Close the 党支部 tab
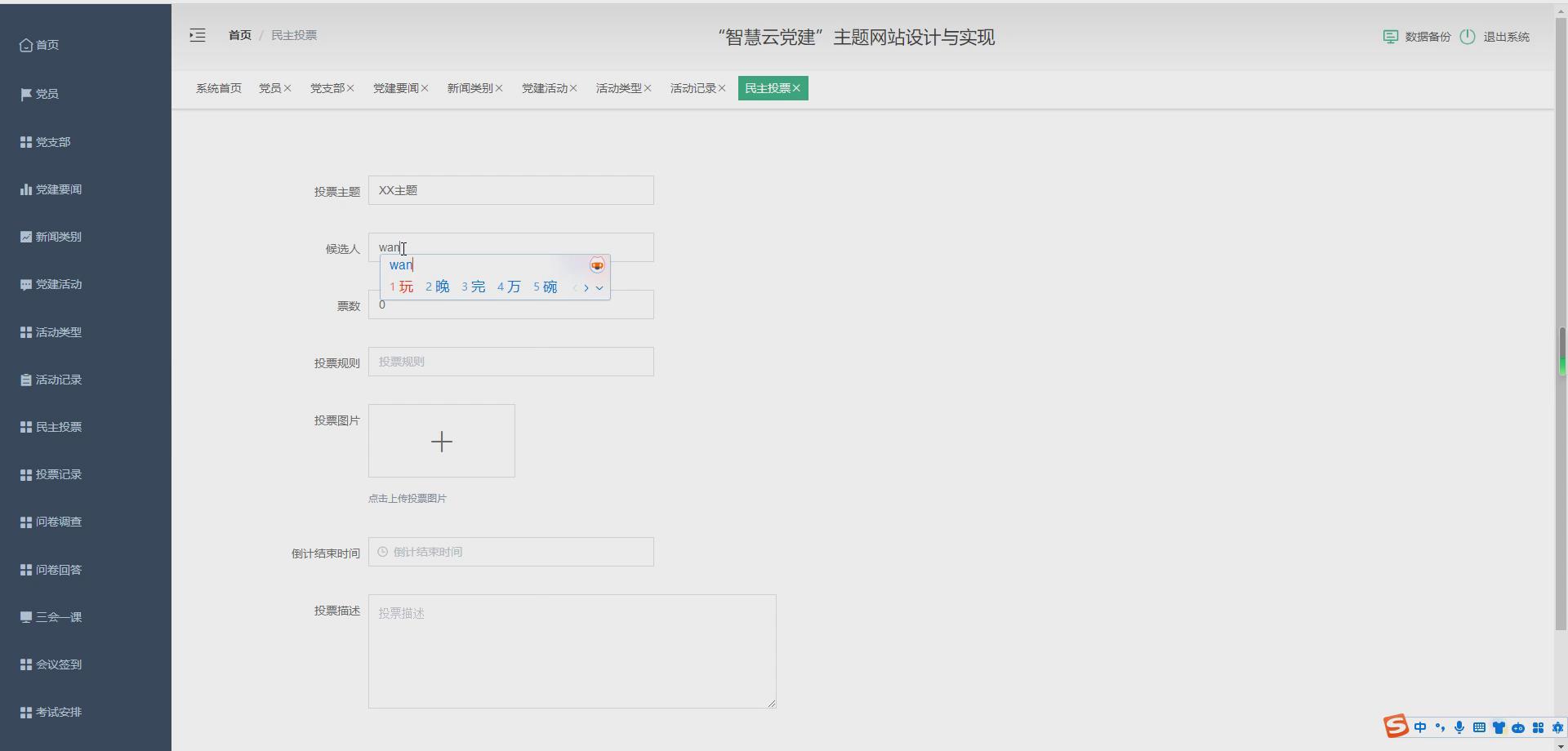This screenshot has width=1568, height=751. pos(350,88)
